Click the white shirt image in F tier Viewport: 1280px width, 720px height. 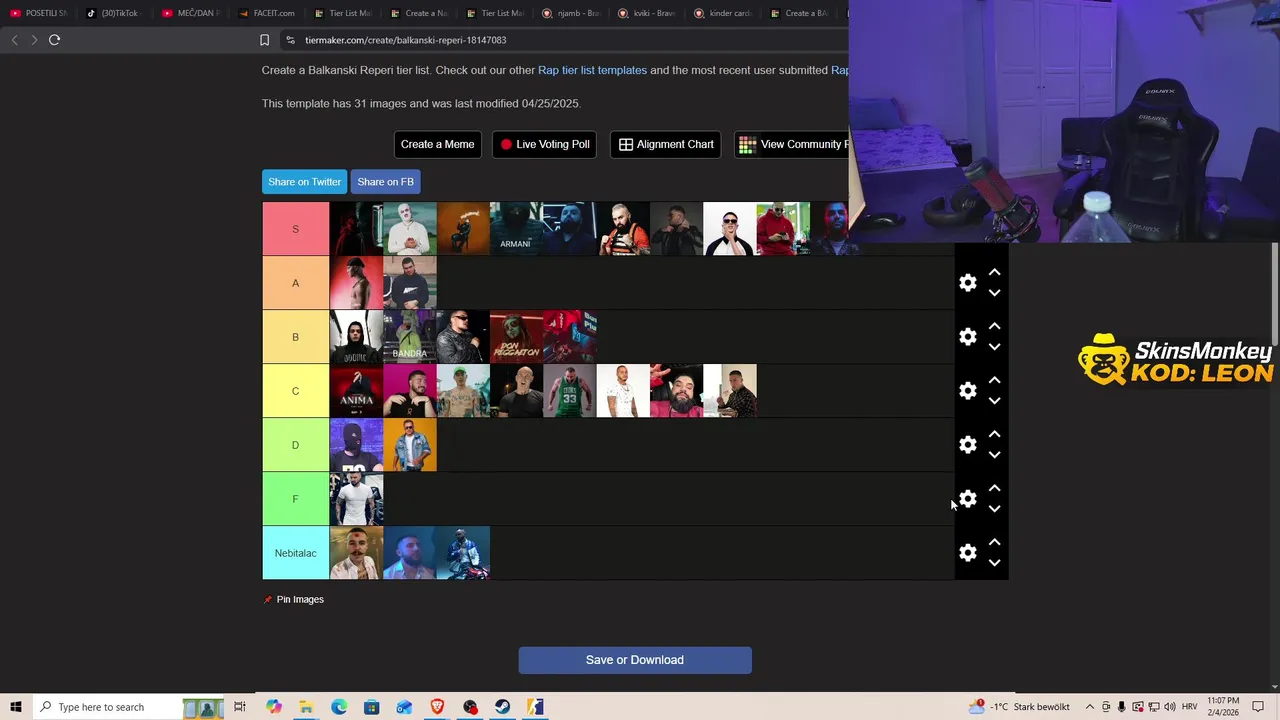(x=357, y=499)
